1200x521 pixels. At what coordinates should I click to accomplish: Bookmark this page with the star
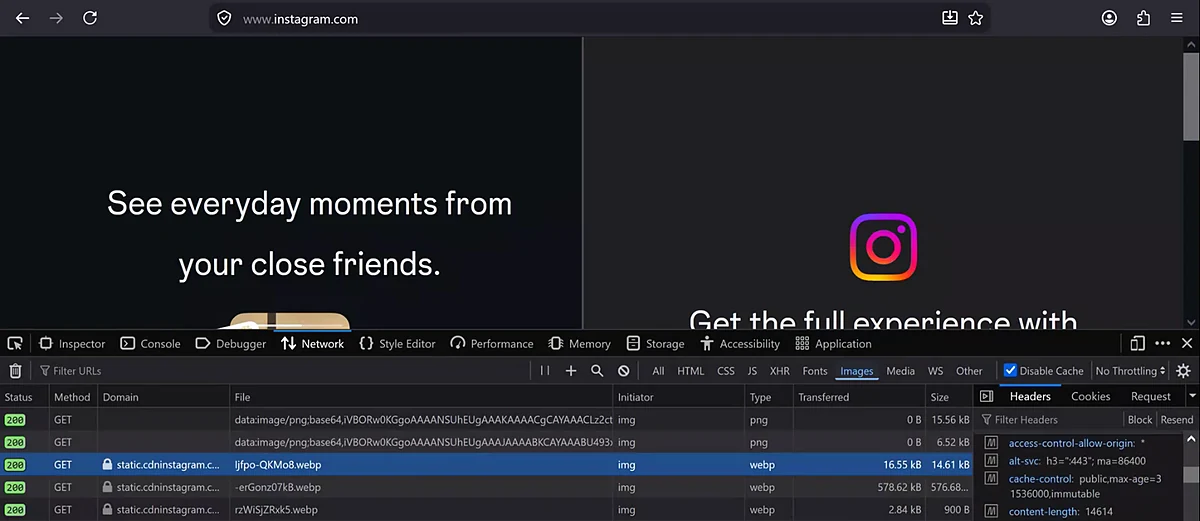tap(976, 18)
